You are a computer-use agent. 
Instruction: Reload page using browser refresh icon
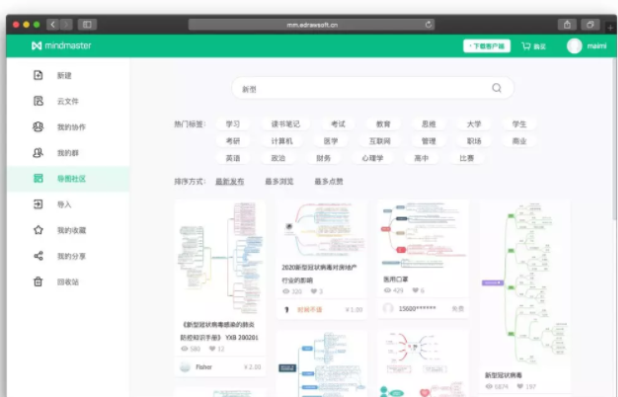(428, 25)
